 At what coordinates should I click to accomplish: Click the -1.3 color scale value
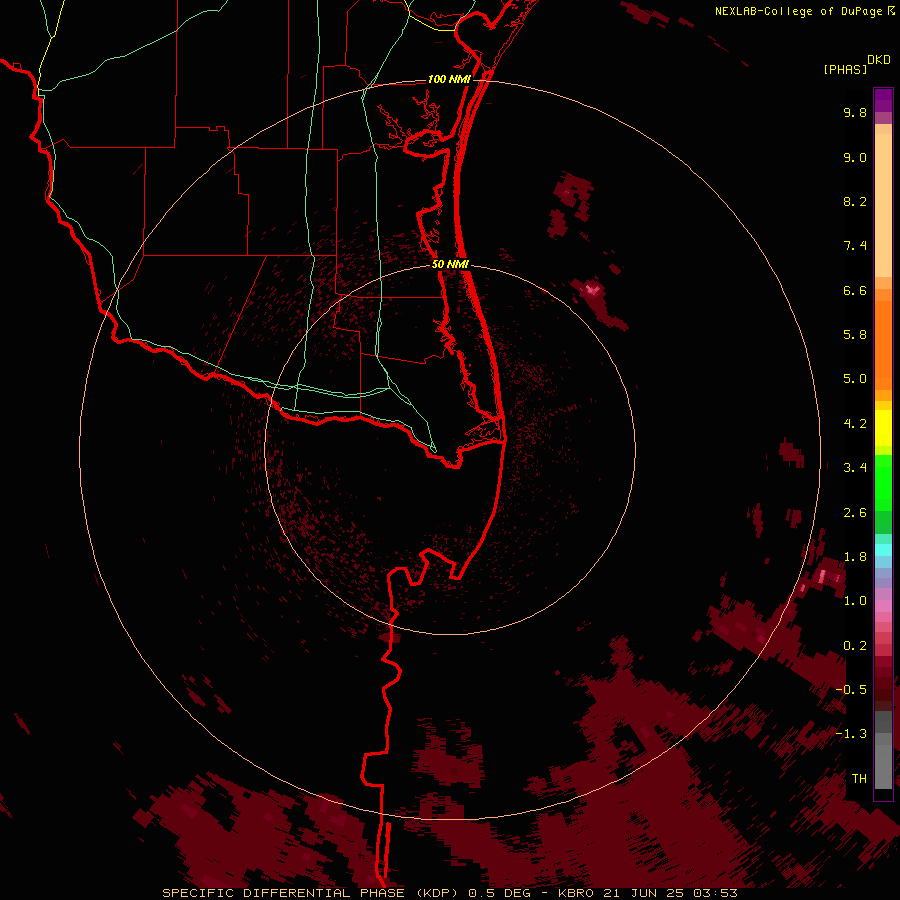tap(851, 734)
